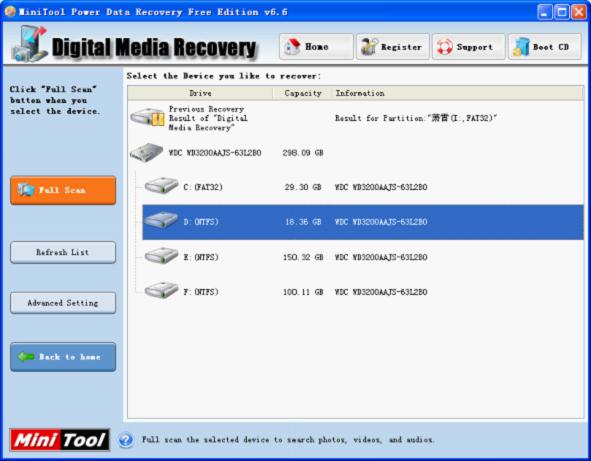Screen dimensions: 591x461
Task: Open Advanced Setting options
Action: [x=63, y=303]
